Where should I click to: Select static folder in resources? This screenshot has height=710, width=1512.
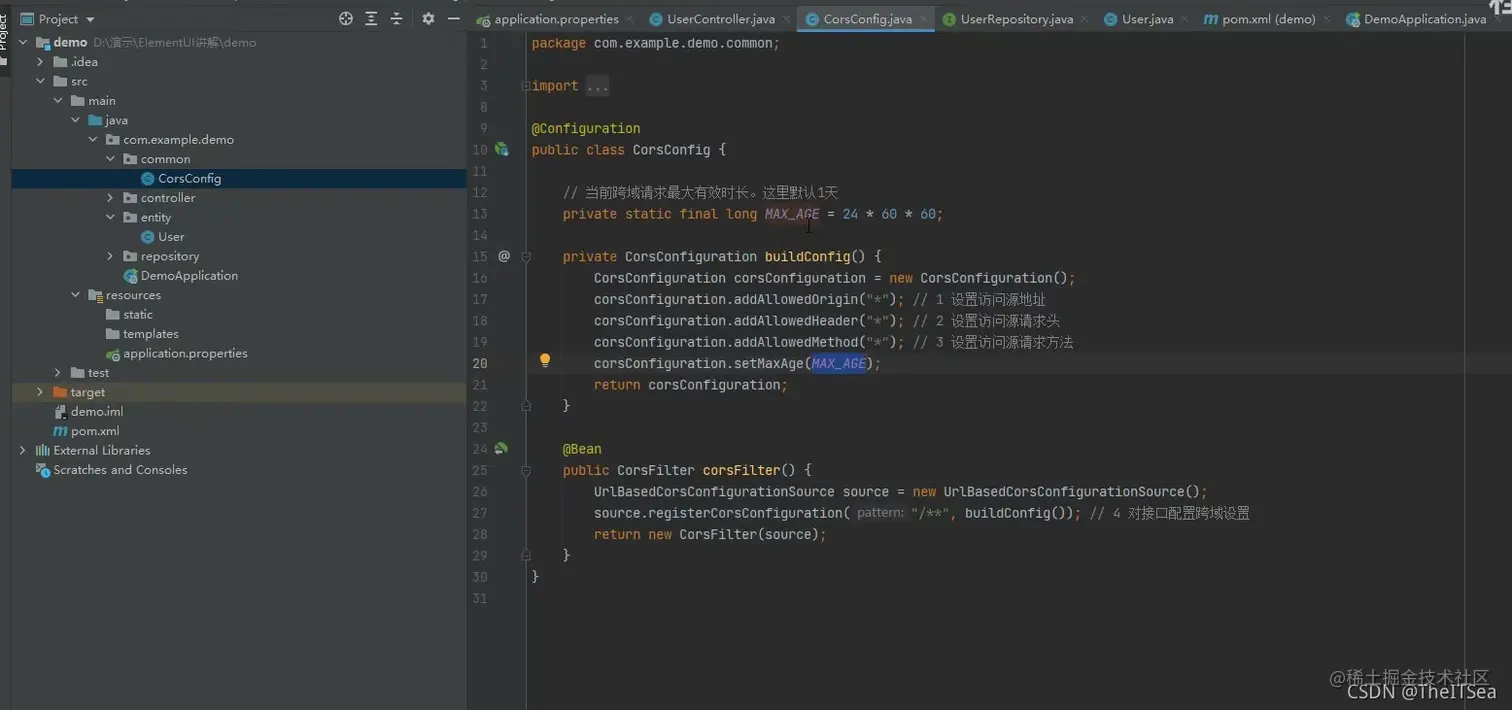138,314
